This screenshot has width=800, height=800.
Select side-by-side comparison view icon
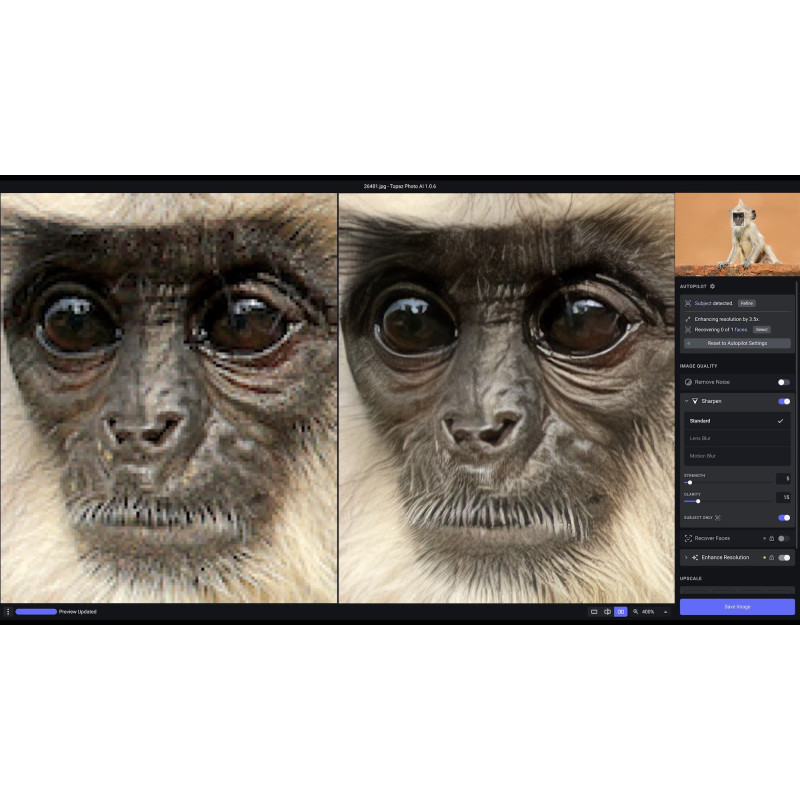pos(620,611)
